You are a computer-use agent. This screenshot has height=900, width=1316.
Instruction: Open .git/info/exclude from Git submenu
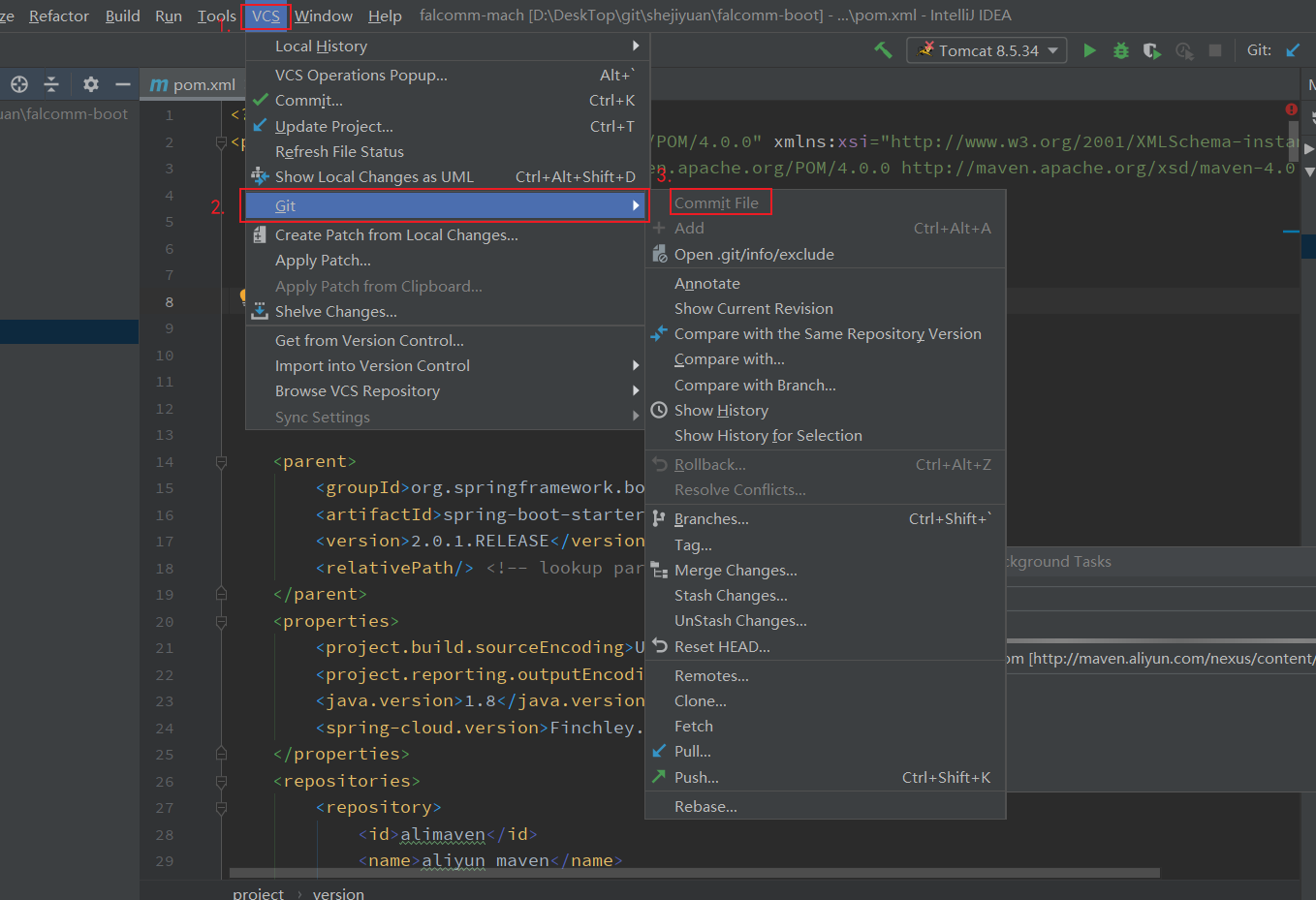point(826,254)
